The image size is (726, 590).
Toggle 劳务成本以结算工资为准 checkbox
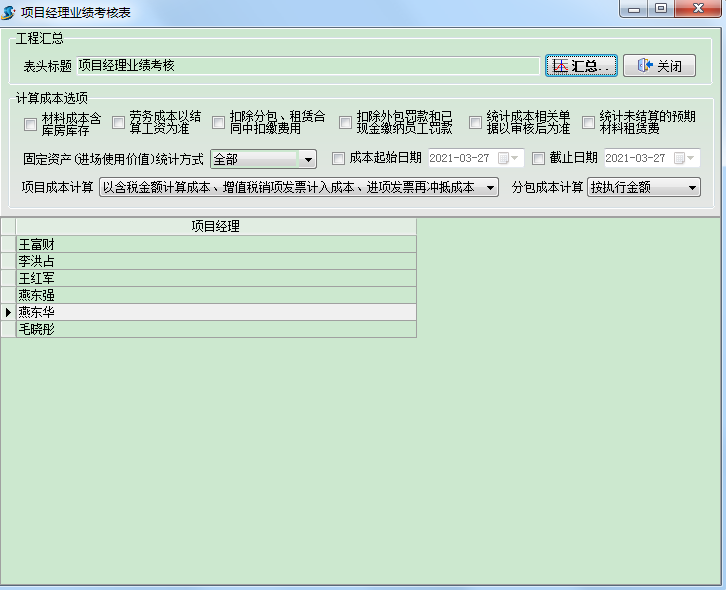[118, 123]
